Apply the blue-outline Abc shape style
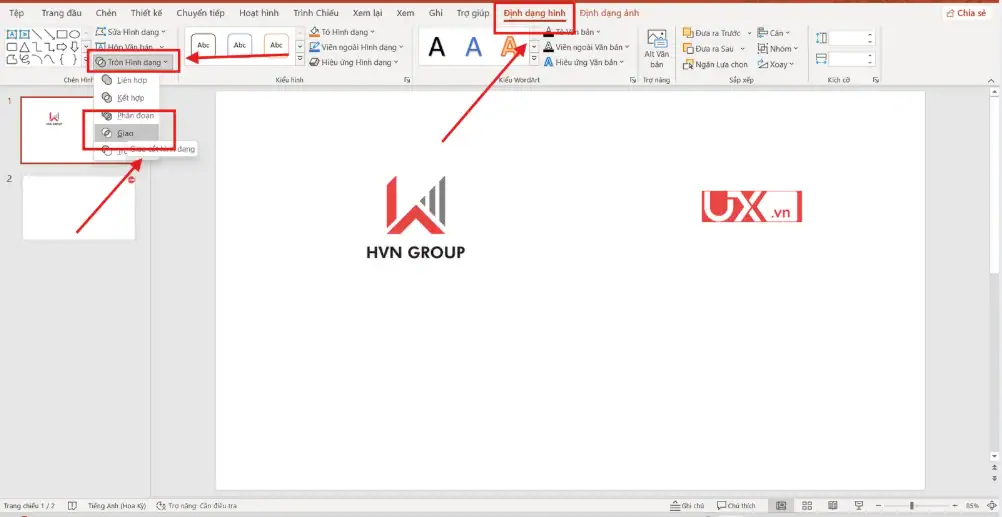 240,45
